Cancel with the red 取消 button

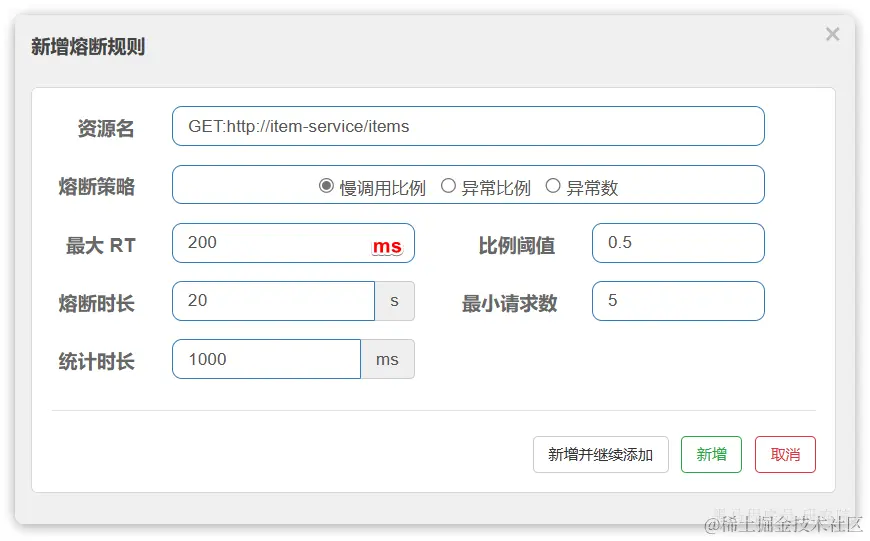(x=785, y=454)
